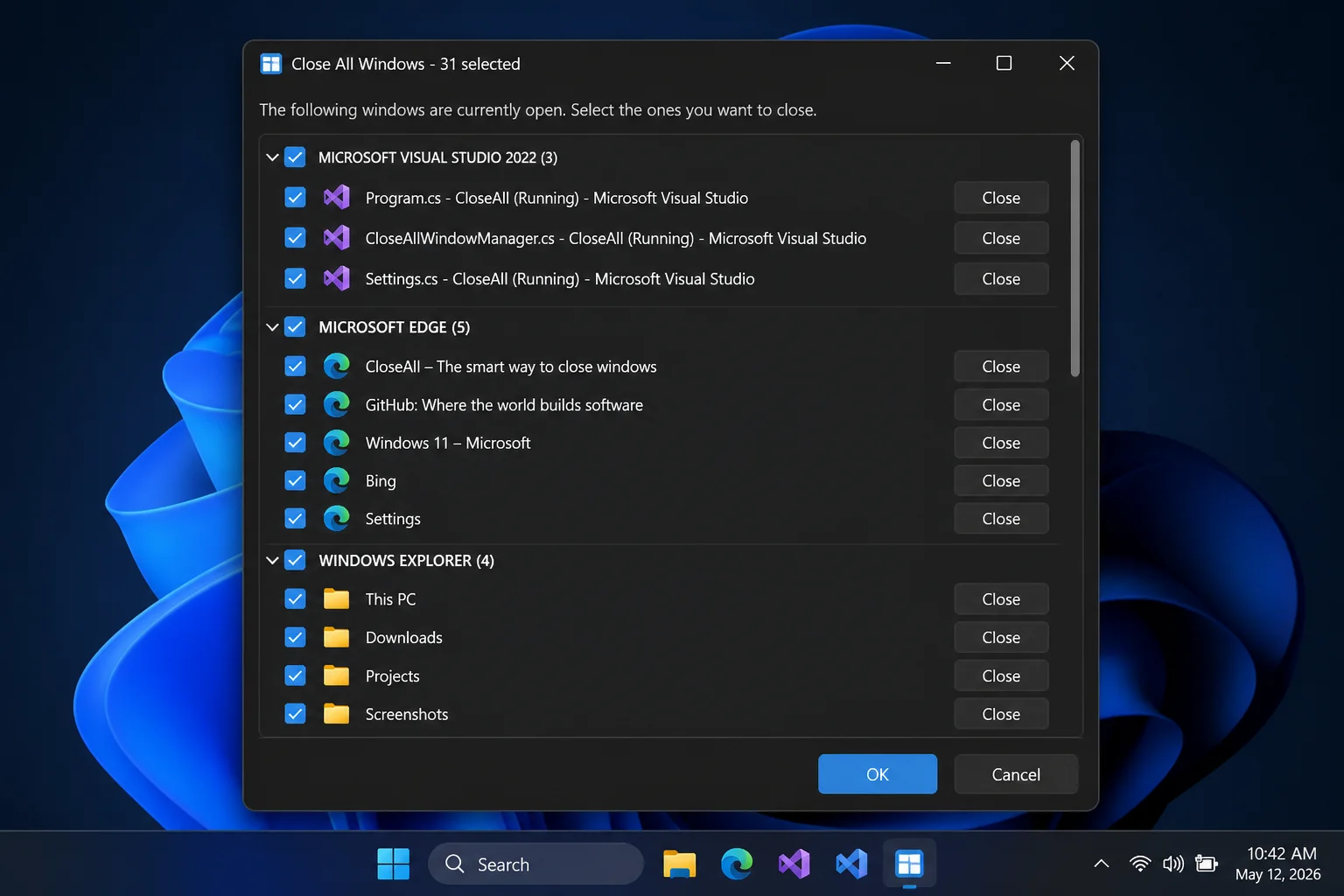Click the CloseAll app in the taskbar

point(909,864)
